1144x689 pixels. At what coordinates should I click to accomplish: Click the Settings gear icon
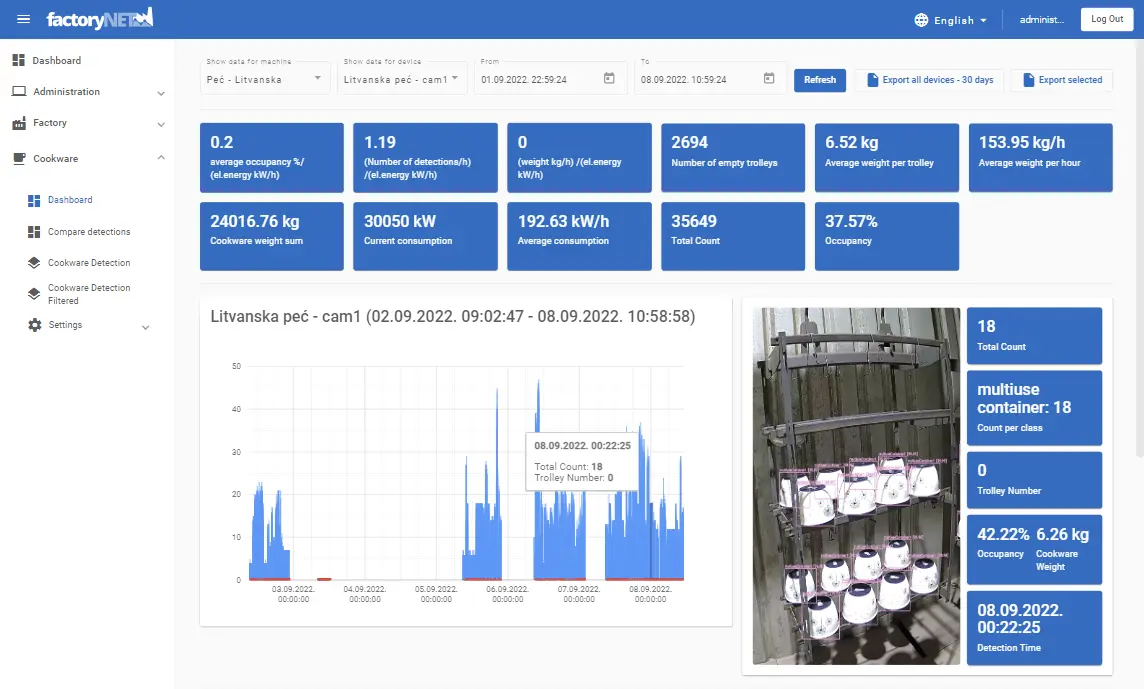click(34, 325)
